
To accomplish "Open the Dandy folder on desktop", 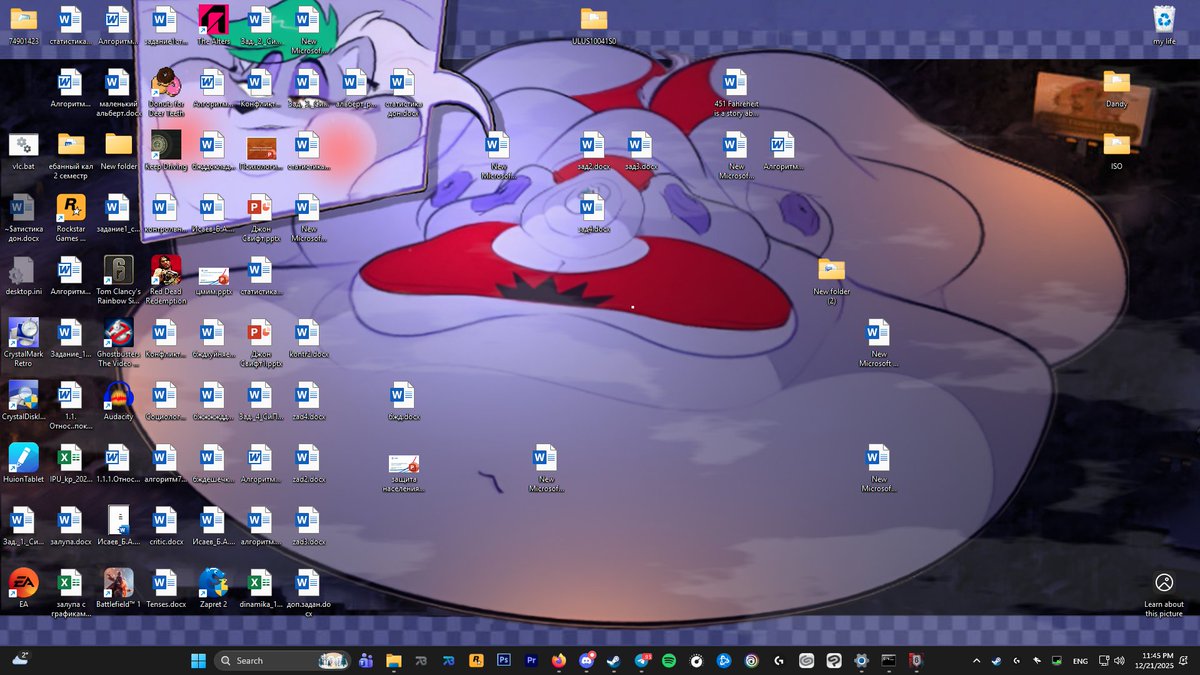I will click(1116, 89).
